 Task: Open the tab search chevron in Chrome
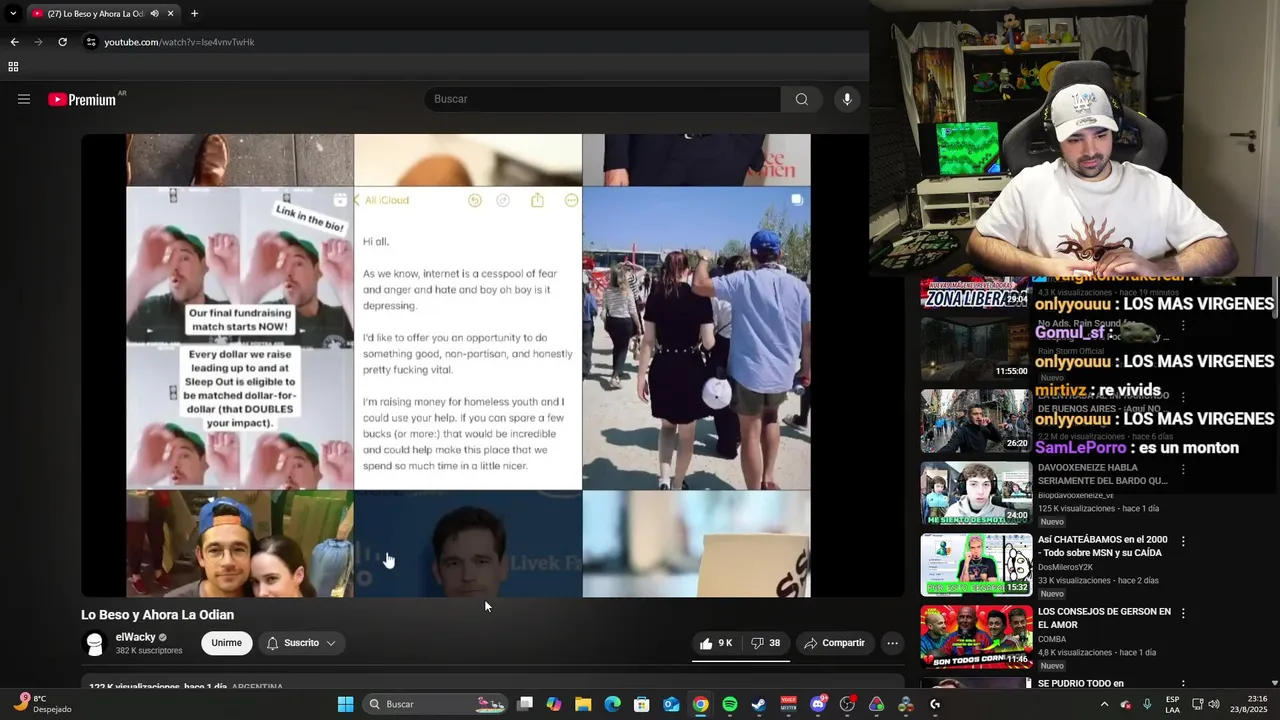pyautogui.click(x=13, y=14)
